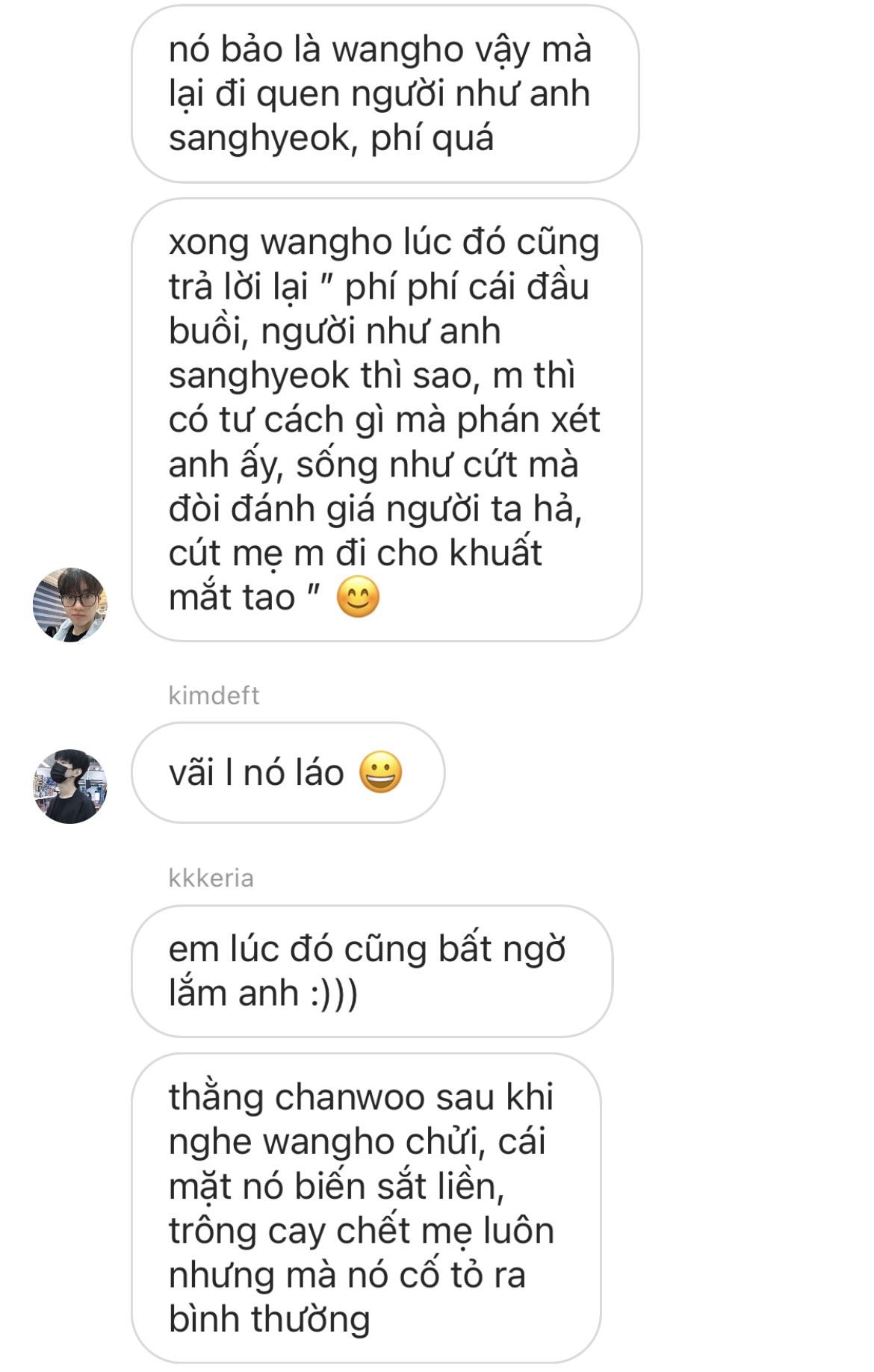Click the words 'phán xét' in the long message
Screen dimensions: 874x1372
click(528, 420)
